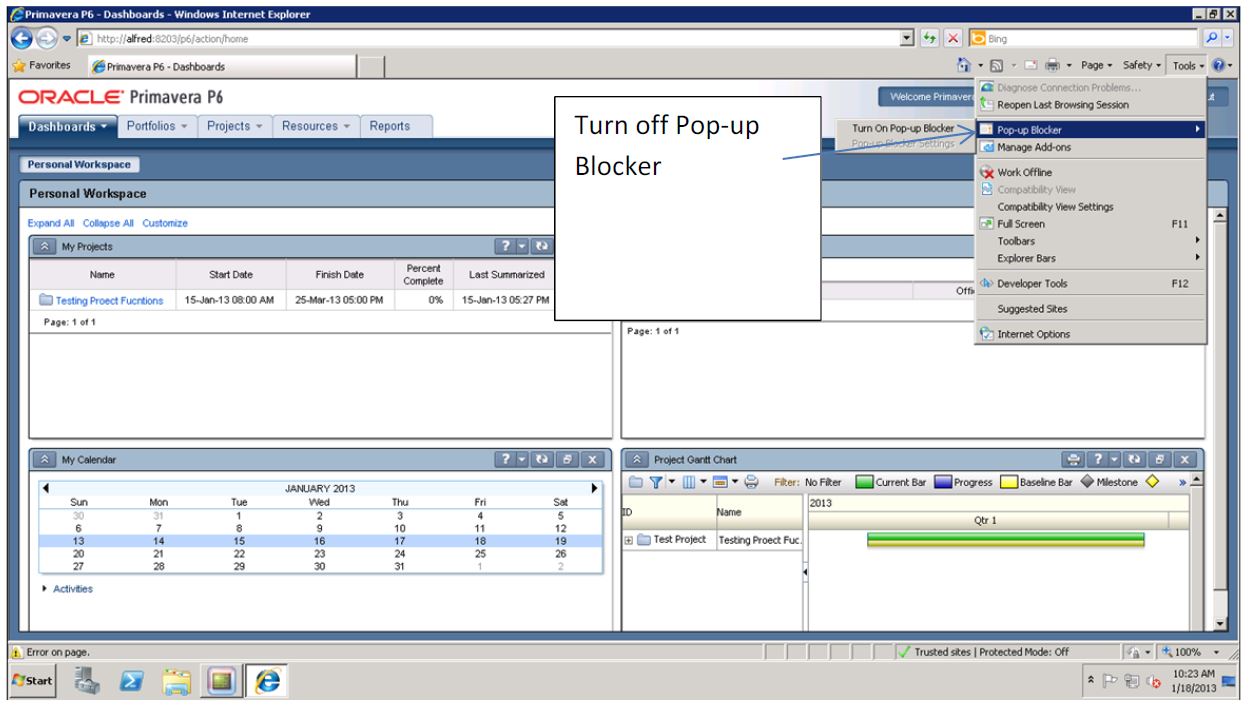This screenshot has height=711, width=1253.
Task: Click the Collapse All link
Action: point(108,223)
